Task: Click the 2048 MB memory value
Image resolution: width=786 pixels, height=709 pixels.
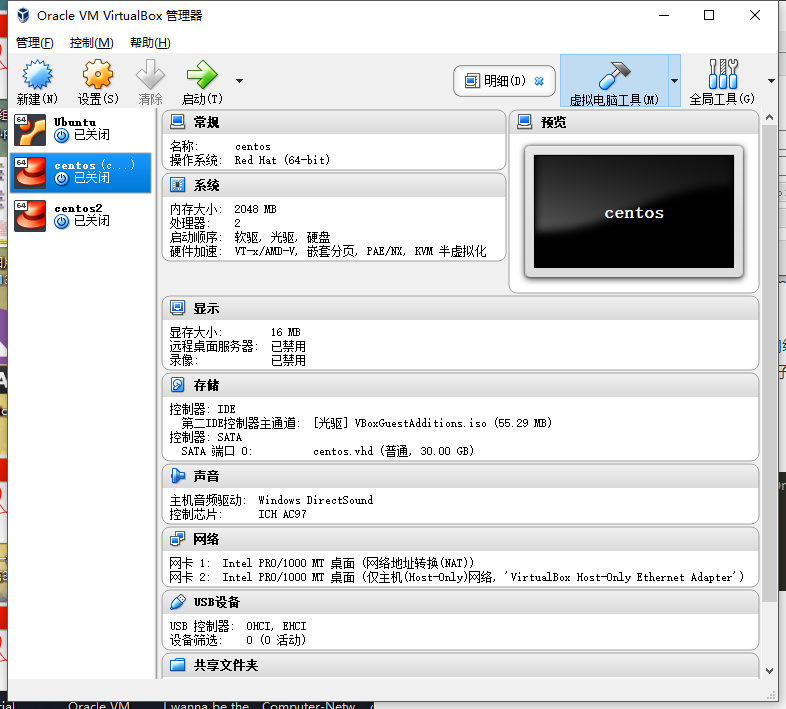Action: point(255,209)
